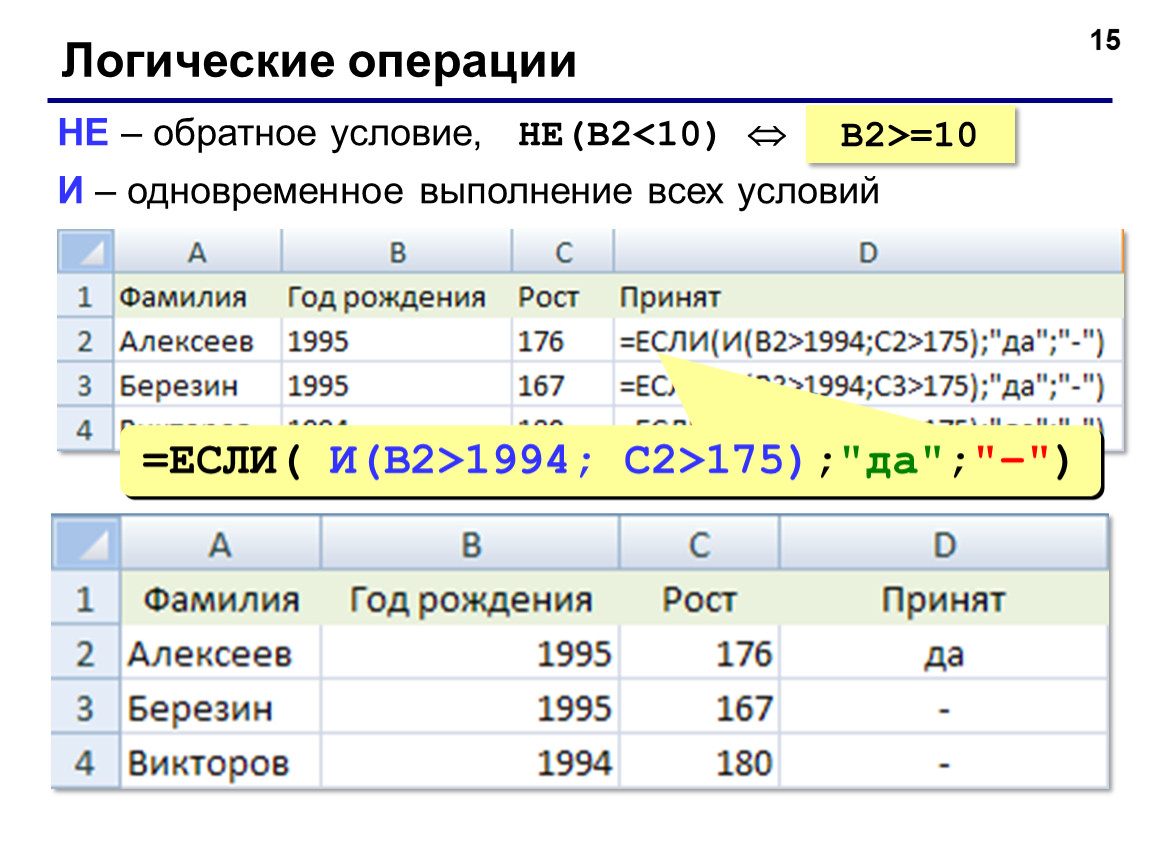Select row 3 header in lower table
The image size is (1150, 864).
(x=85, y=708)
